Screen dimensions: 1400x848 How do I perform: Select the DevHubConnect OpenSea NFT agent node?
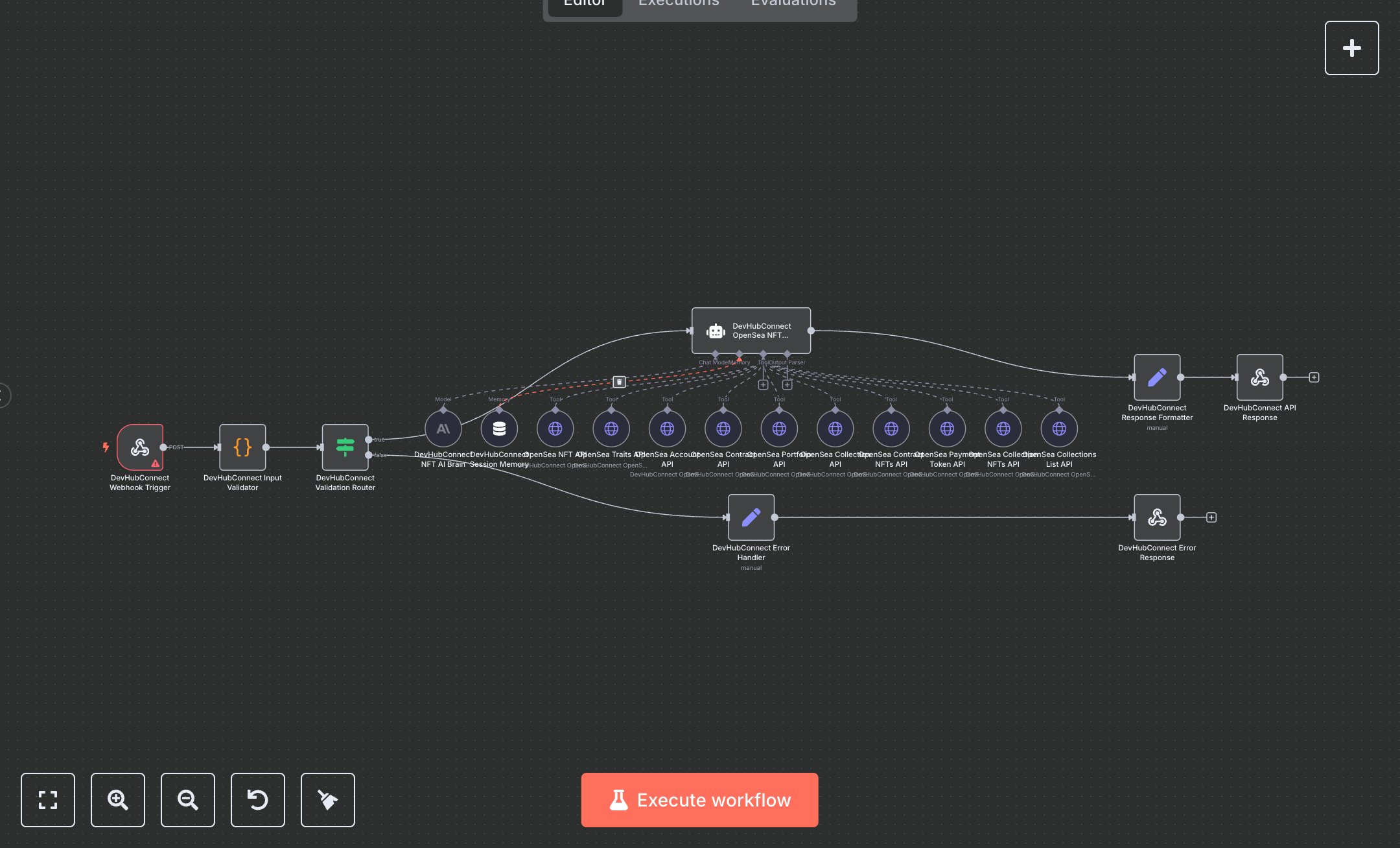(751, 331)
